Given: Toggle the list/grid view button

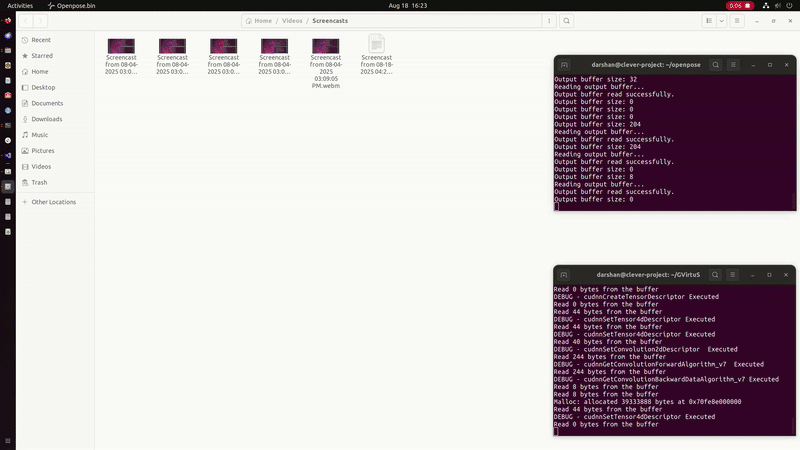Looking at the screenshot, I should tap(709, 20).
